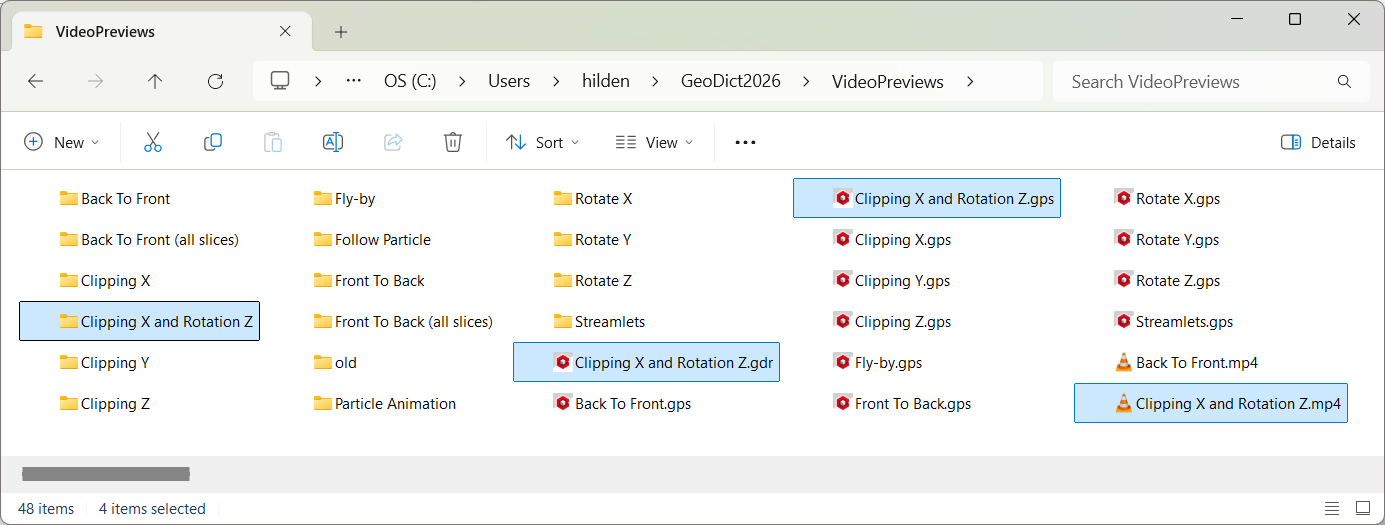Switch to details list view icon in status bar
This screenshot has height=525, width=1385.
tap(1332, 508)
